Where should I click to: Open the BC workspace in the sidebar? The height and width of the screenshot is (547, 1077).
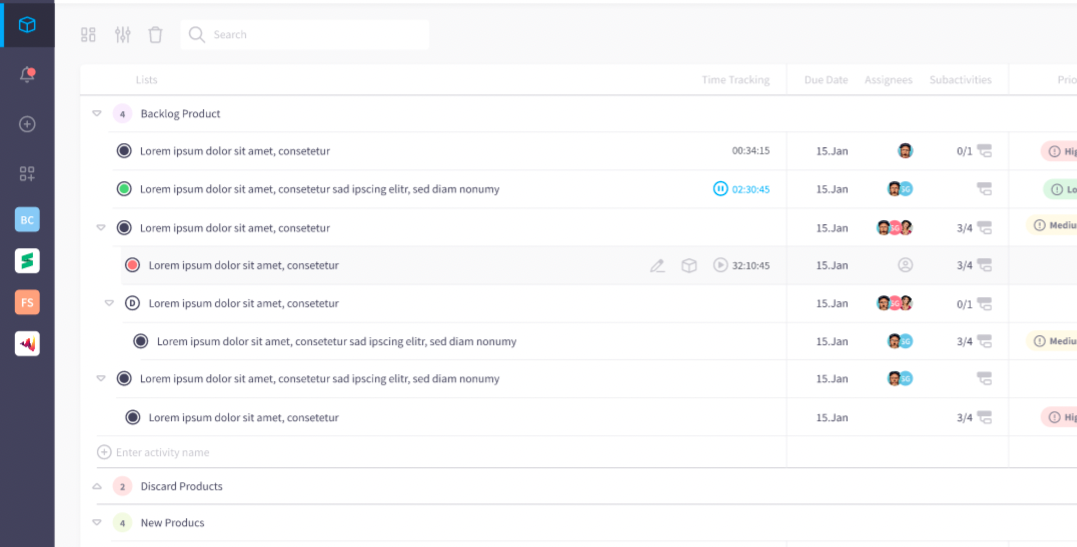click(27, 220)
